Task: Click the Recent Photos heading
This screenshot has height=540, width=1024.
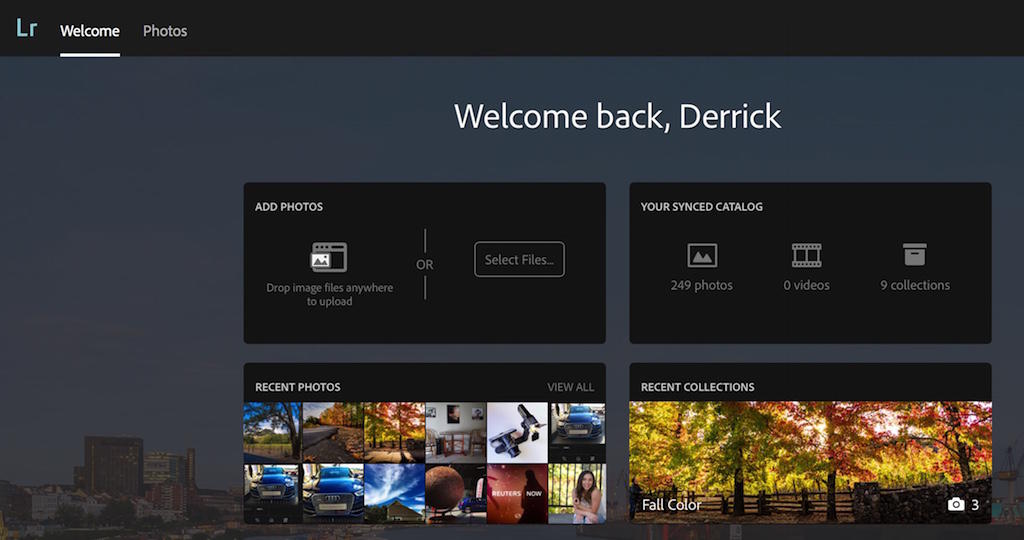Action: tap(298, 387)
